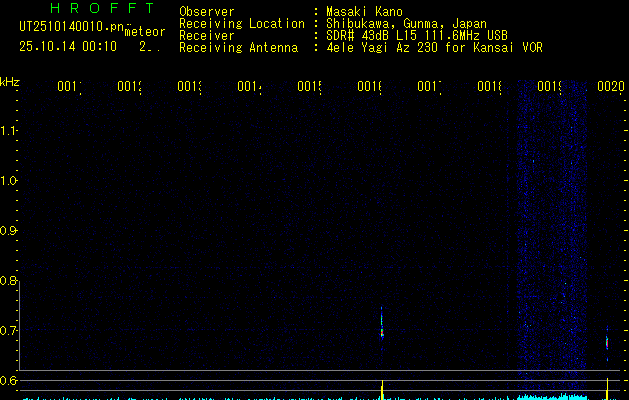Click the 0020 time axis label

click(611, 86)
